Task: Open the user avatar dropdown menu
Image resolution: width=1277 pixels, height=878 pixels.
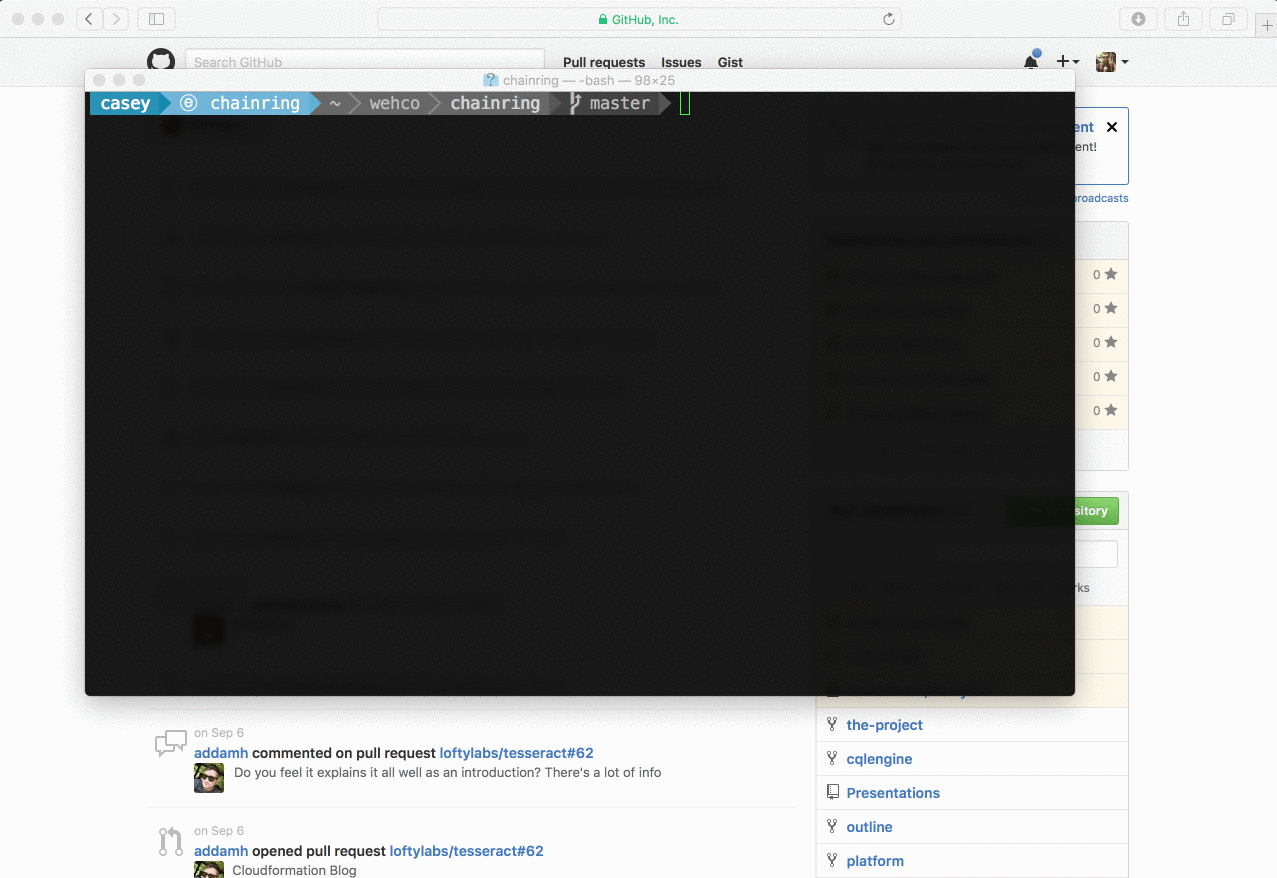Action: (x=1112, y=62)
